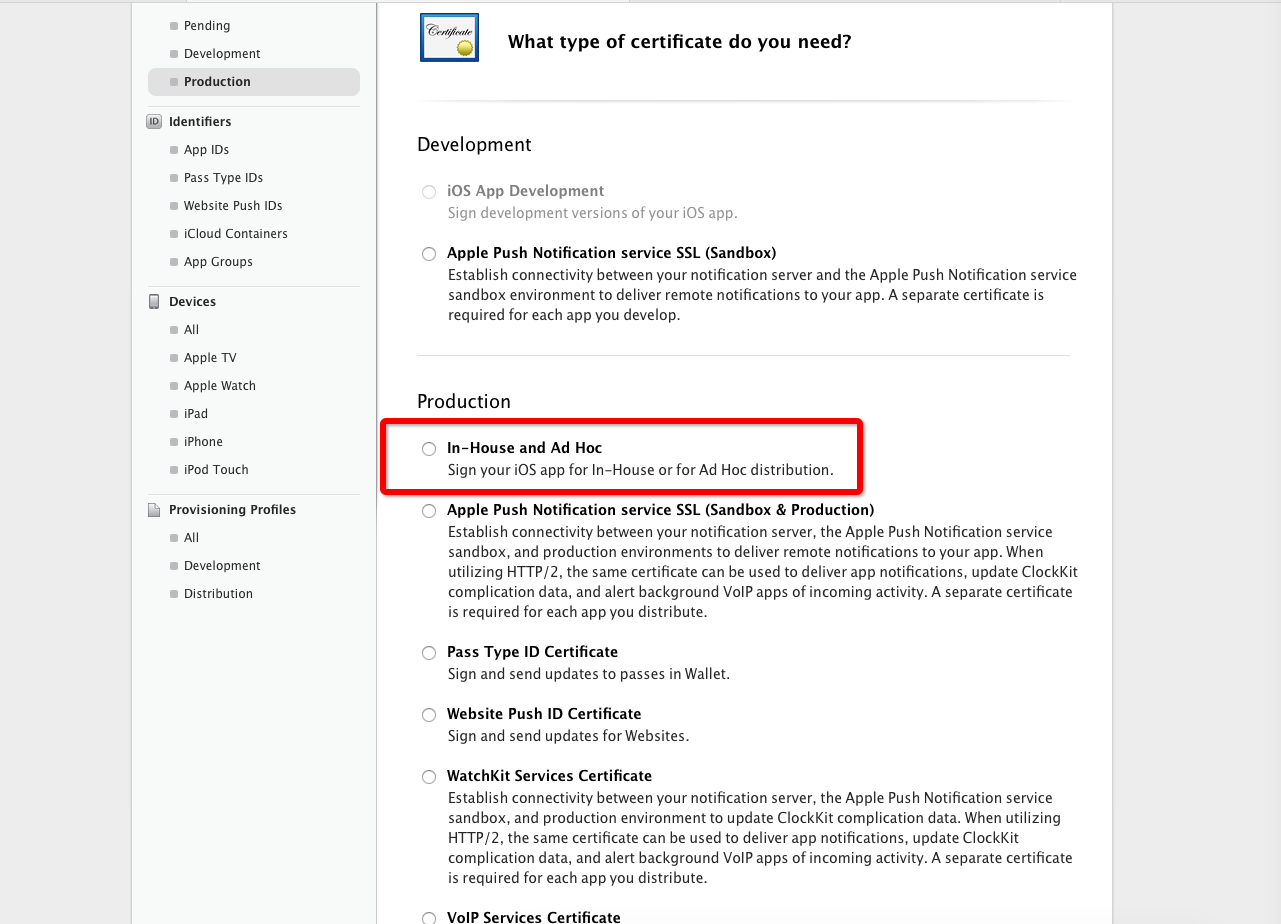Select Apple Push Notification service SSL (Sandbox) radio
This screenshot has height=924, width=1281.
(x=429, y=254)
